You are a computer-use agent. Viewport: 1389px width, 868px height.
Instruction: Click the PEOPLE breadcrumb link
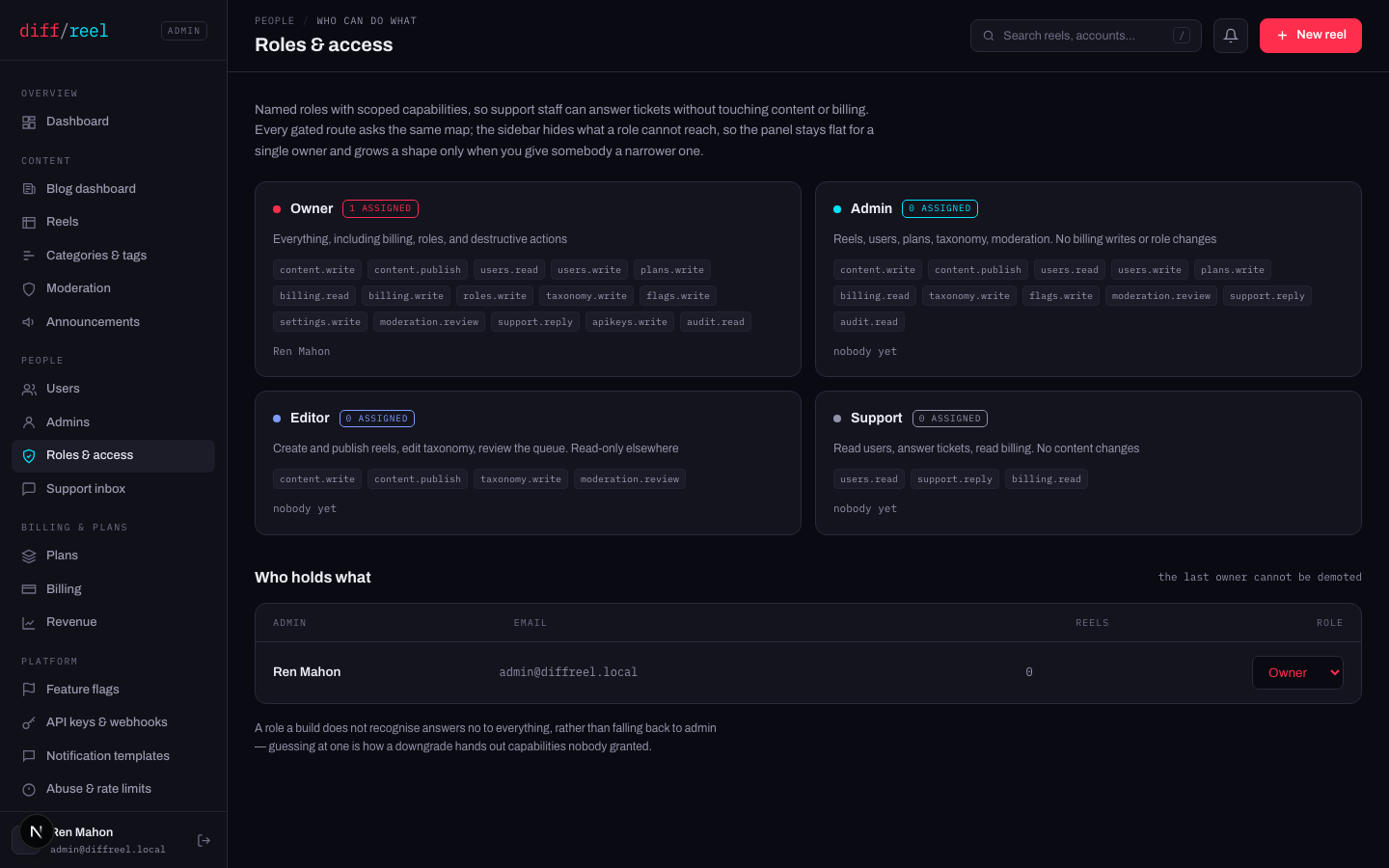tap(275, 21)
